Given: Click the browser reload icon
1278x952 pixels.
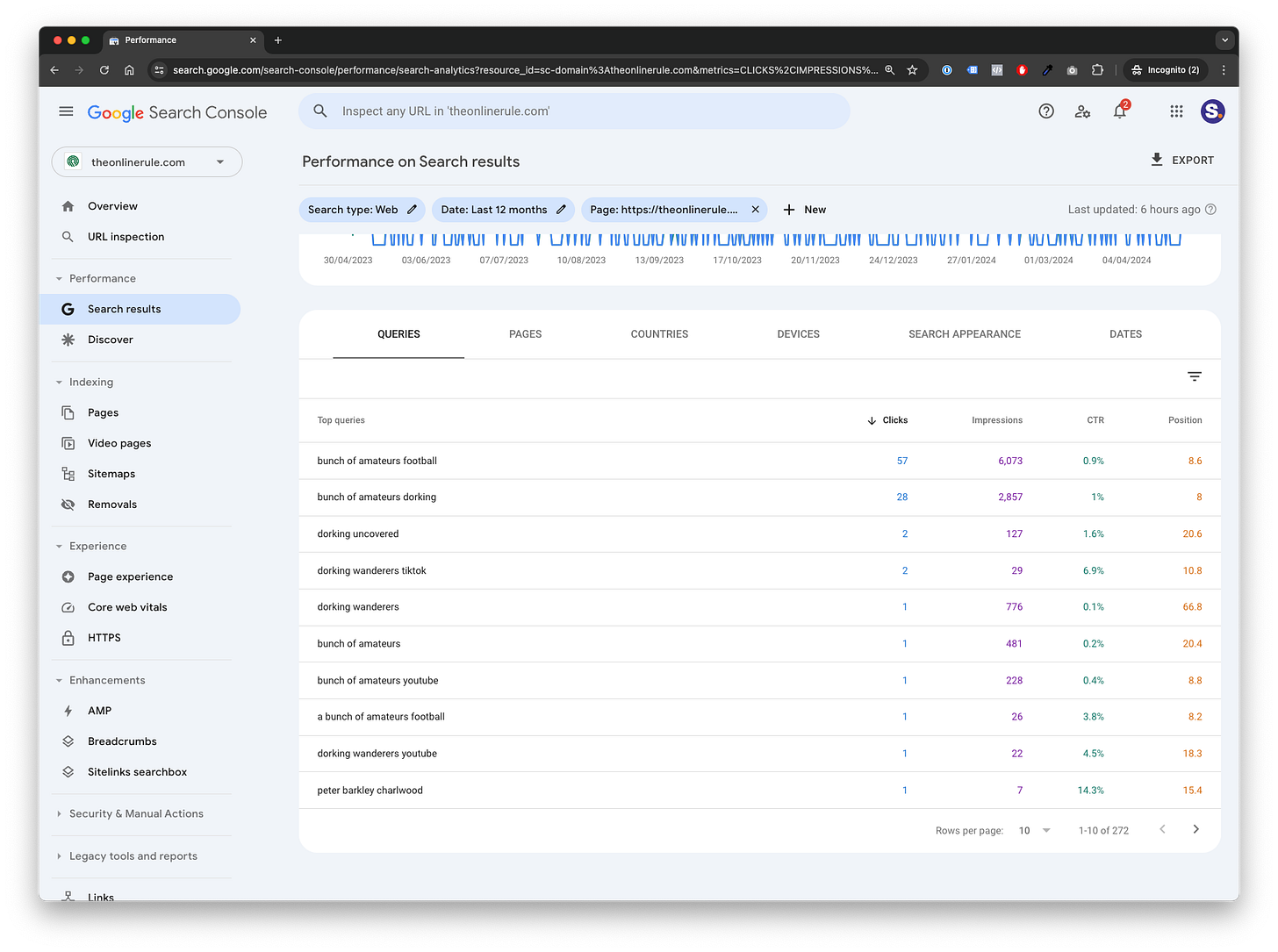Looking at the screenshot, I should coord(104,70).
